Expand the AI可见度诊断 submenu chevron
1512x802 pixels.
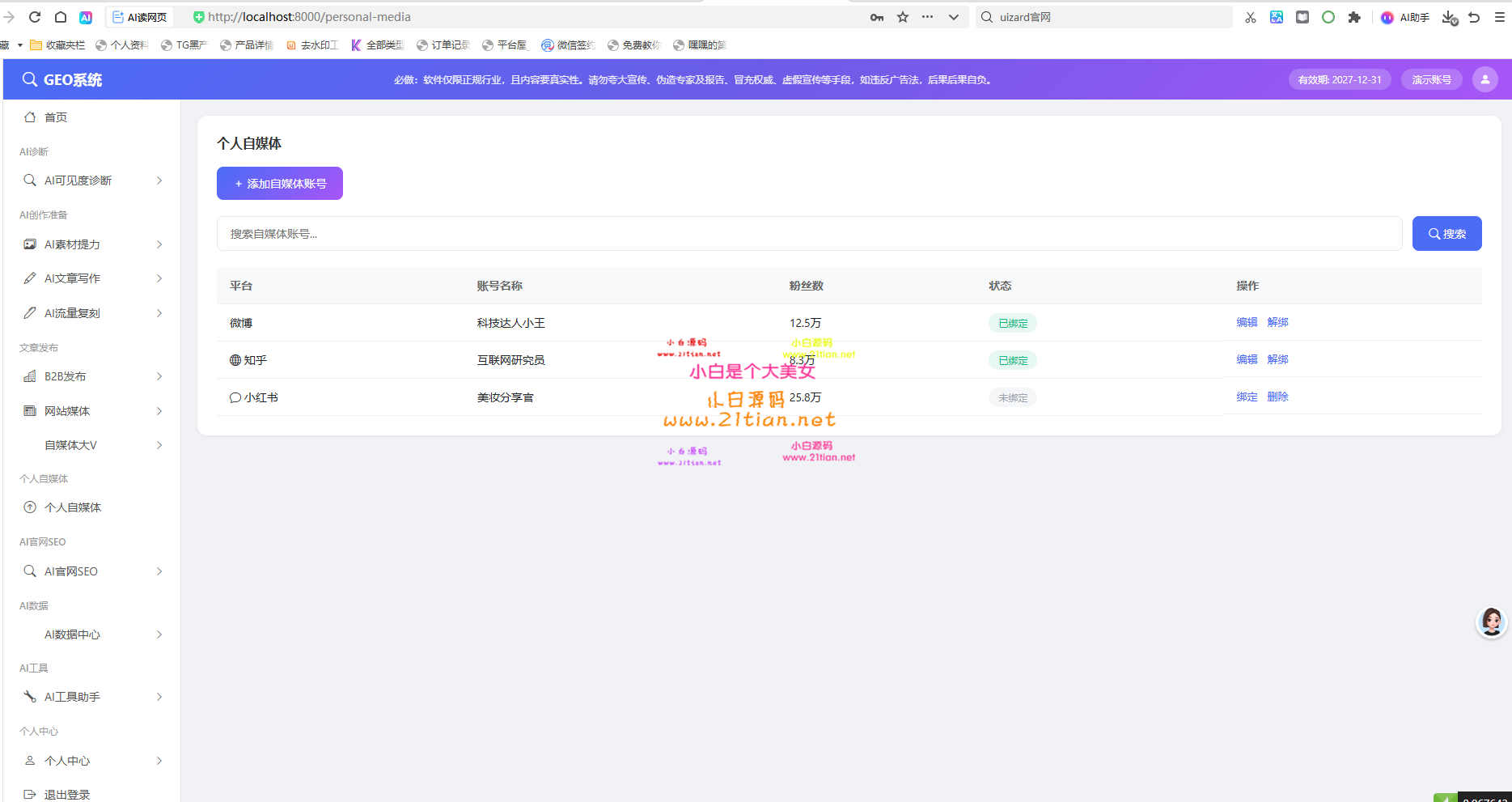click(159, 180)
